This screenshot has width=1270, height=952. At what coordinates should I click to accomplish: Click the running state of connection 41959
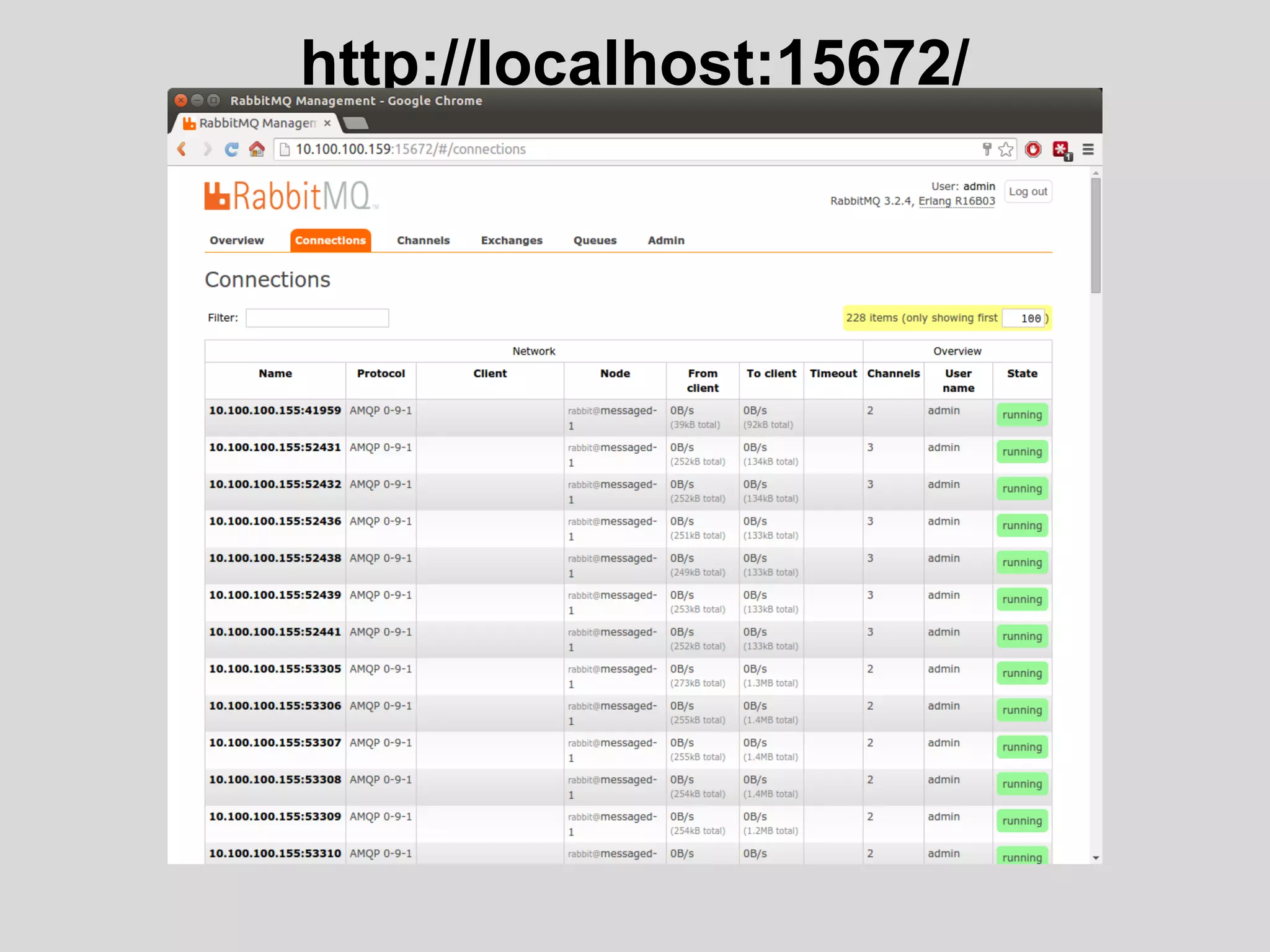pyautogui.click(x=1022, y=415)
